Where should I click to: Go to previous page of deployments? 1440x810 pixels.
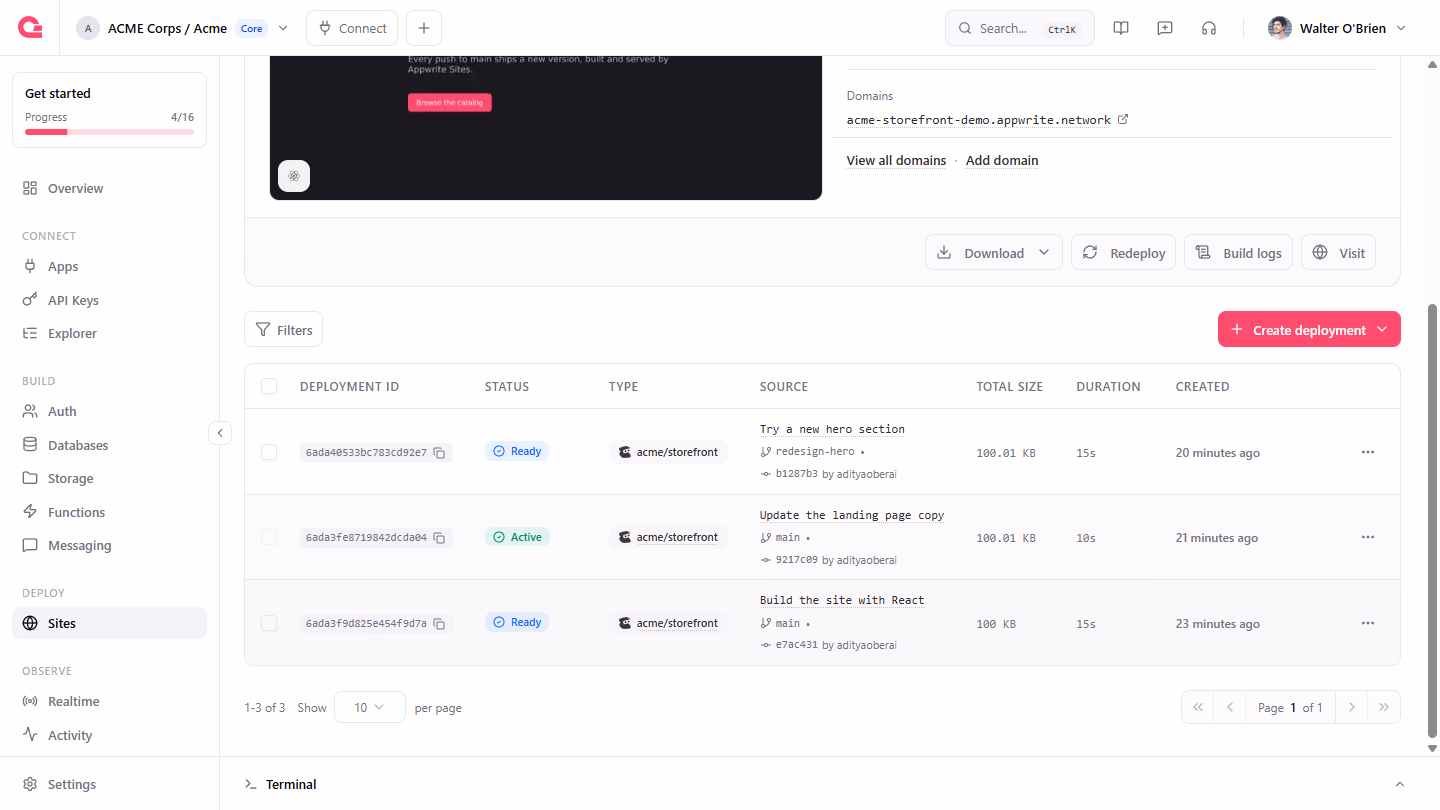tap(1229, 707)
